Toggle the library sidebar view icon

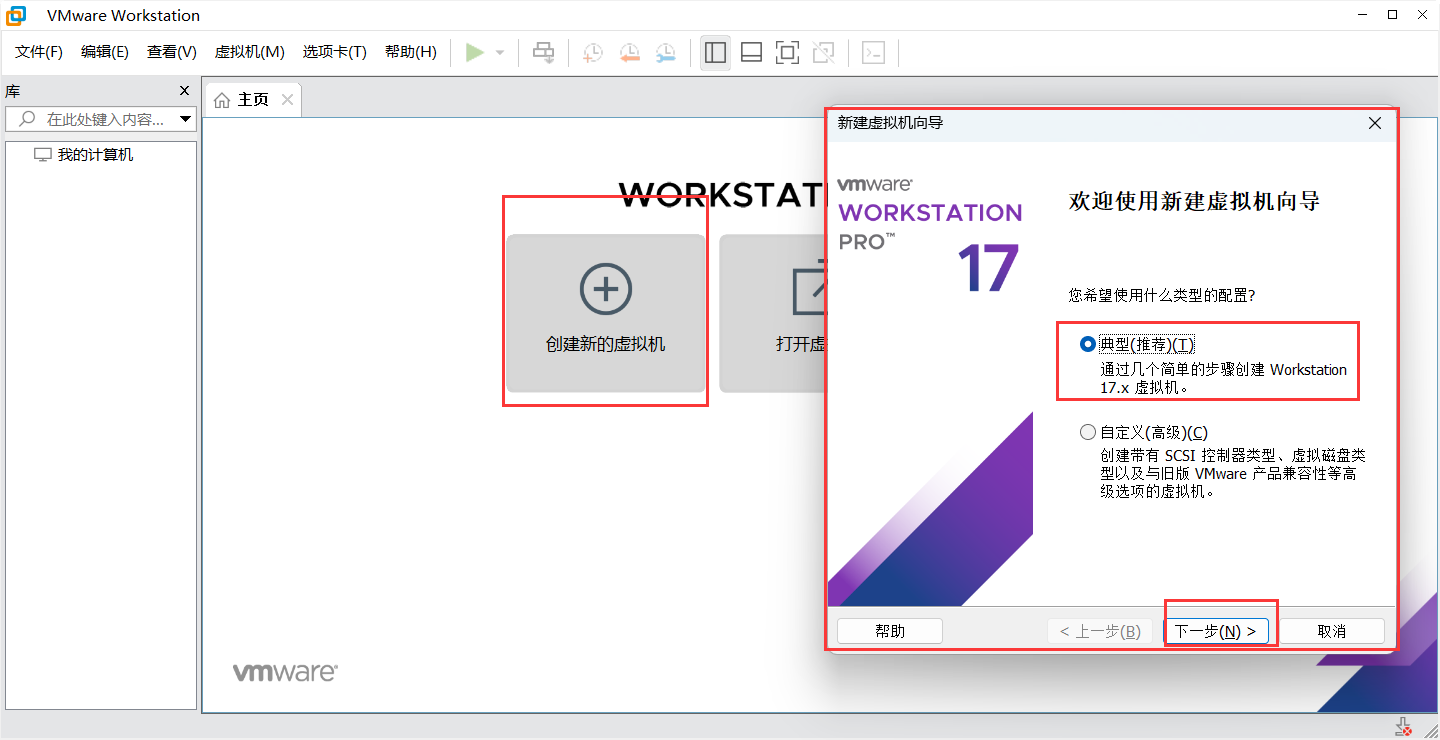pyautogui.click(x=715, y=52)
